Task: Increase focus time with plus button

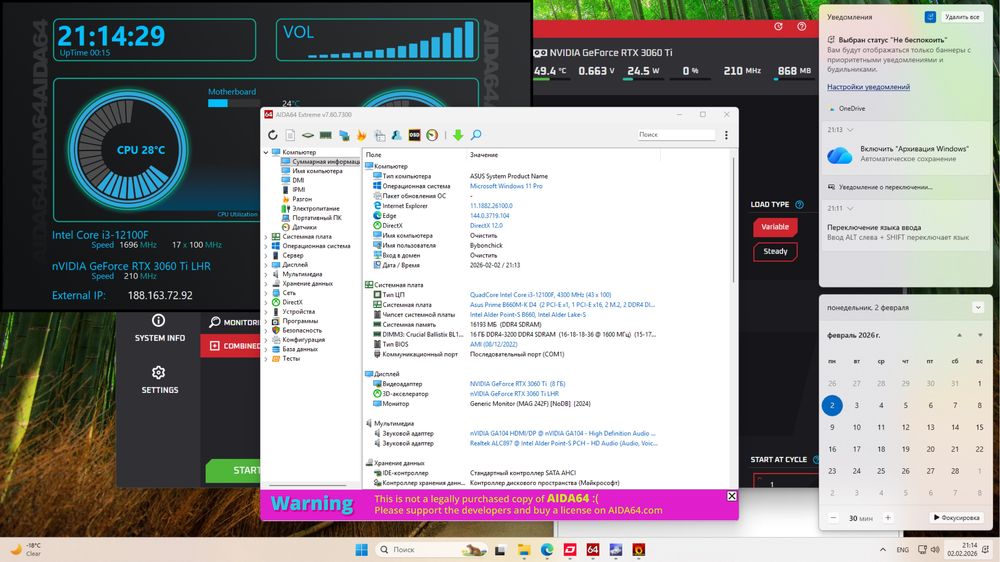Action: coord(887,517)
